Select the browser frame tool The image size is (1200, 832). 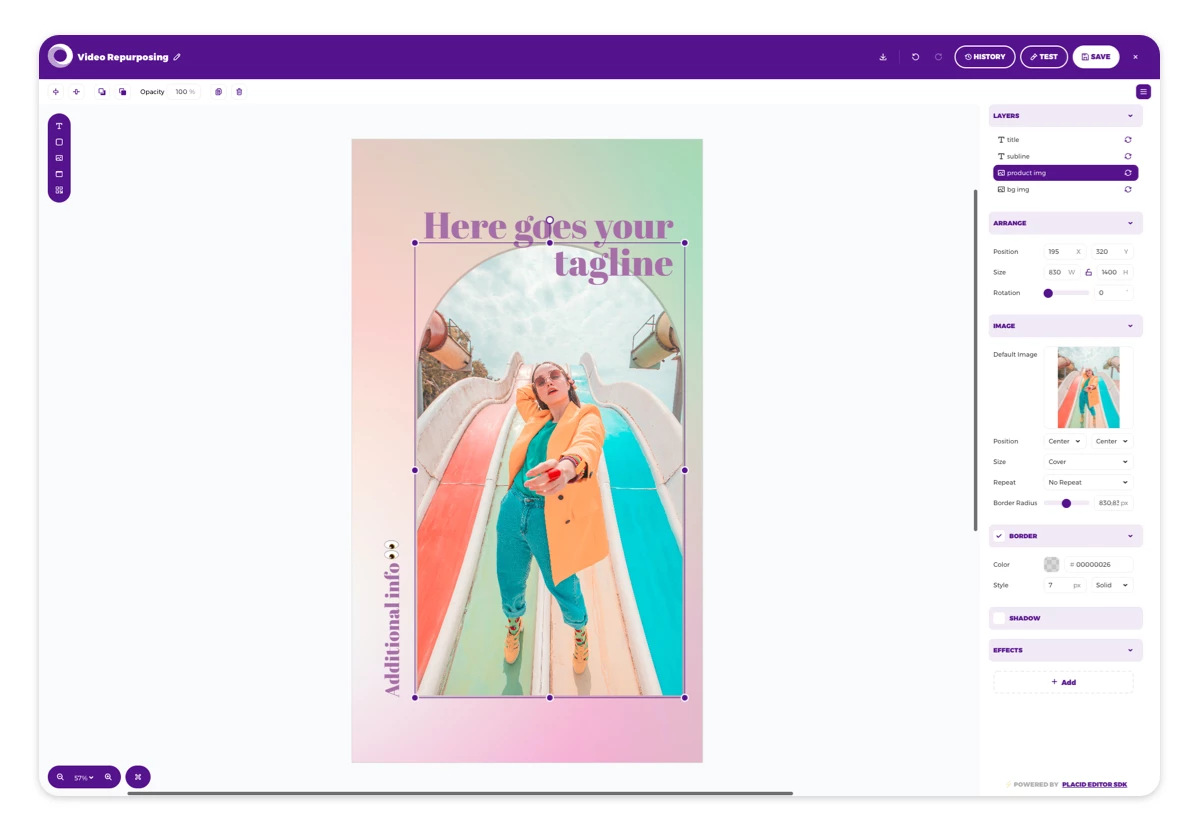(59, 174)
